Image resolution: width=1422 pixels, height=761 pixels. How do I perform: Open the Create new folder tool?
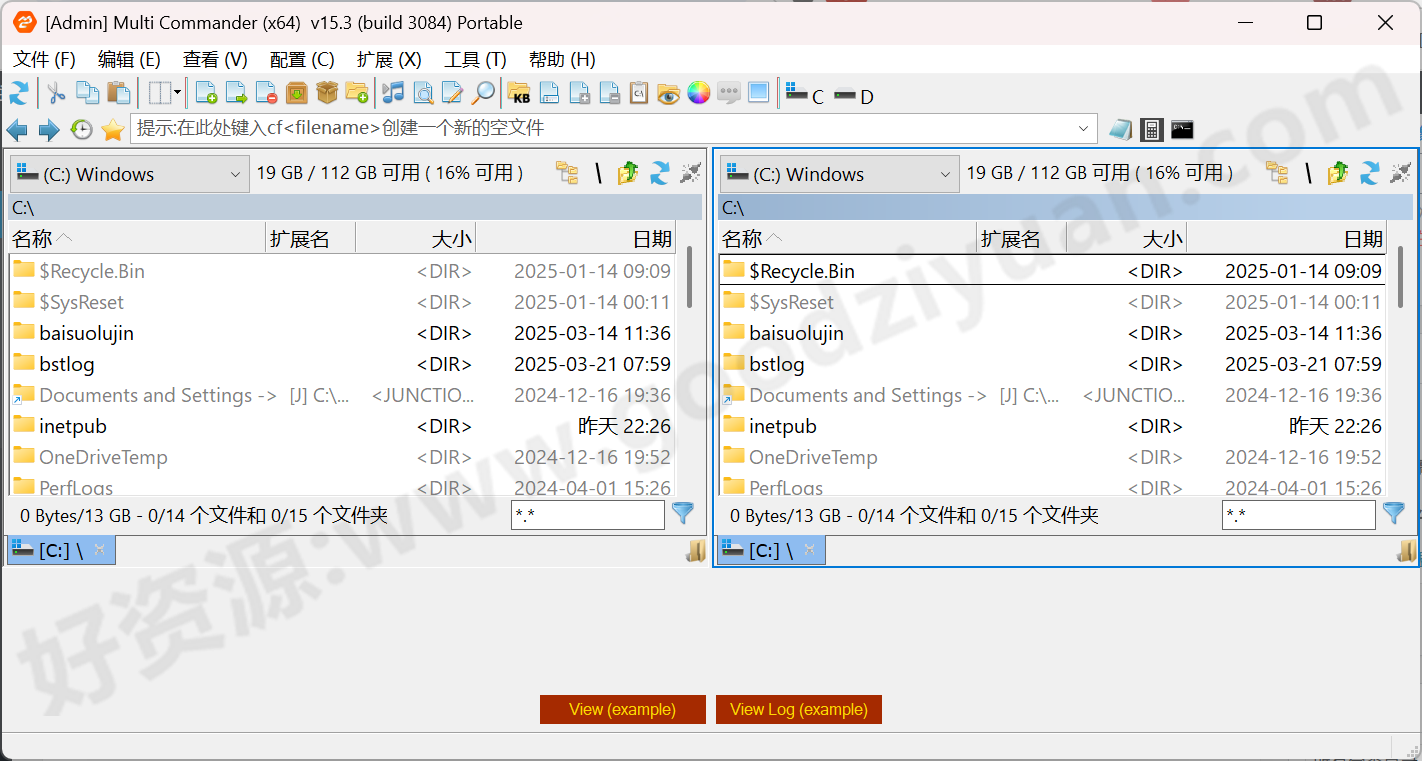click(x=357, y=93)
